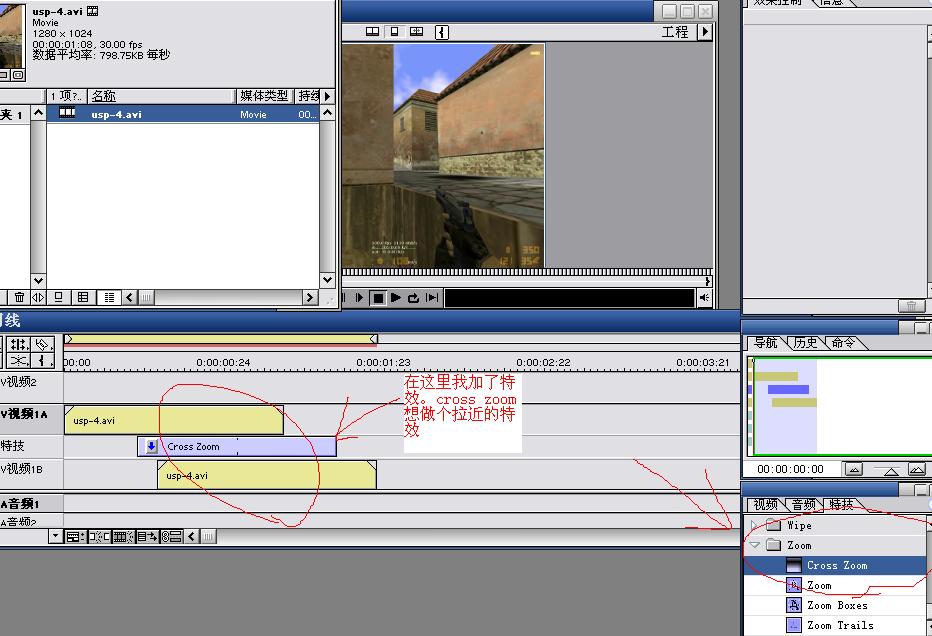932x636 pixels.
Task: Select usp-4.avi clip on Video 1B track
Action: pos(267,475)
